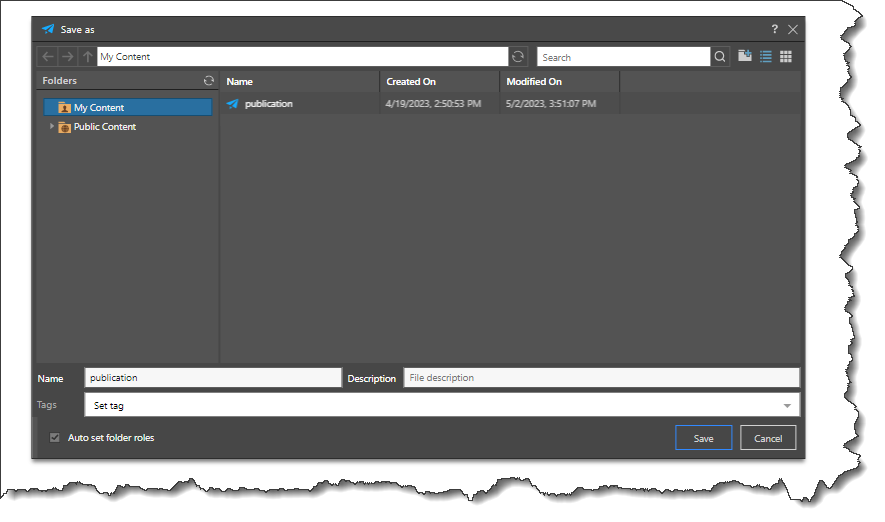
Task: Select the My Content folder
Action: 98,108
